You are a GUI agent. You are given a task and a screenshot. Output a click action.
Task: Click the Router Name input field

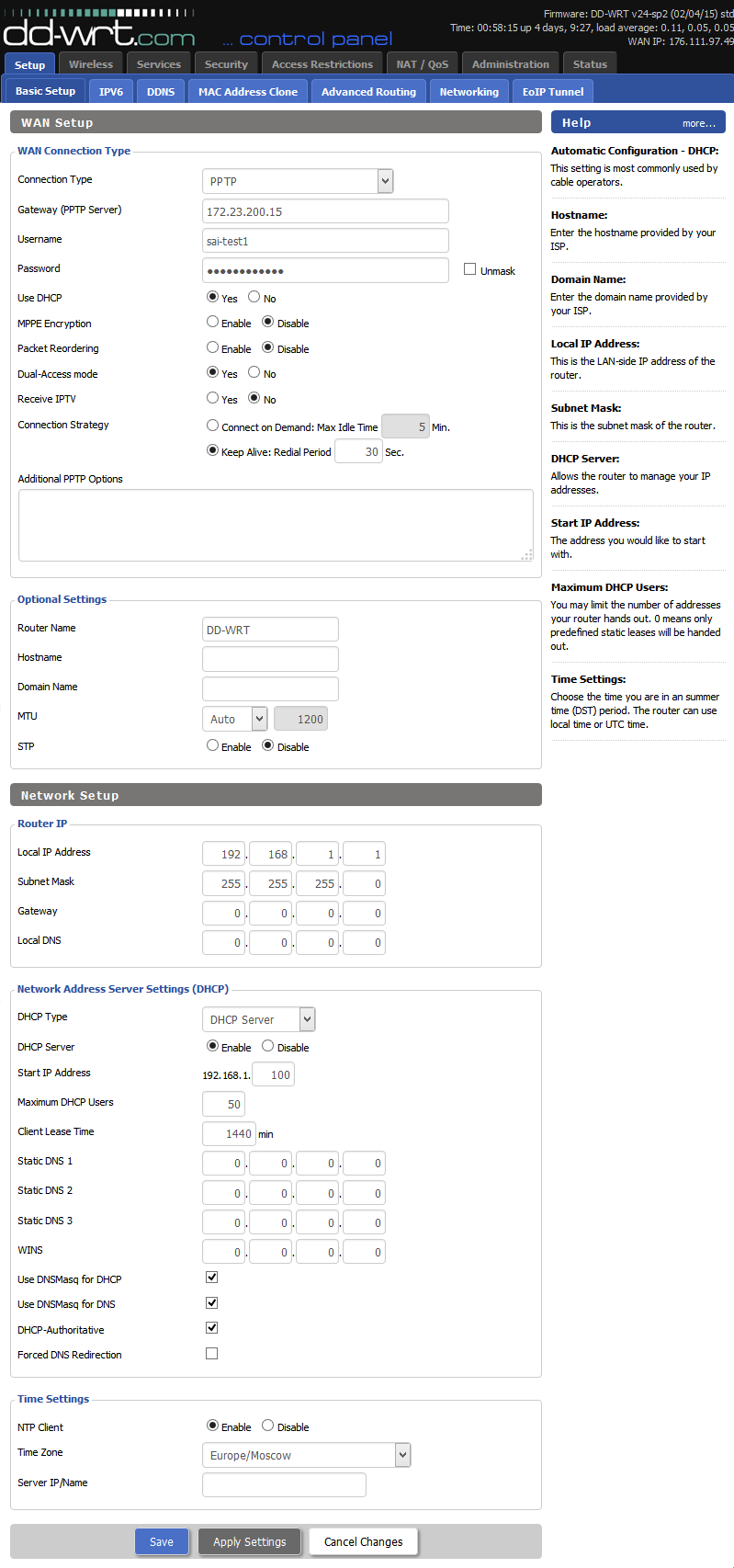tap(270, 630)
